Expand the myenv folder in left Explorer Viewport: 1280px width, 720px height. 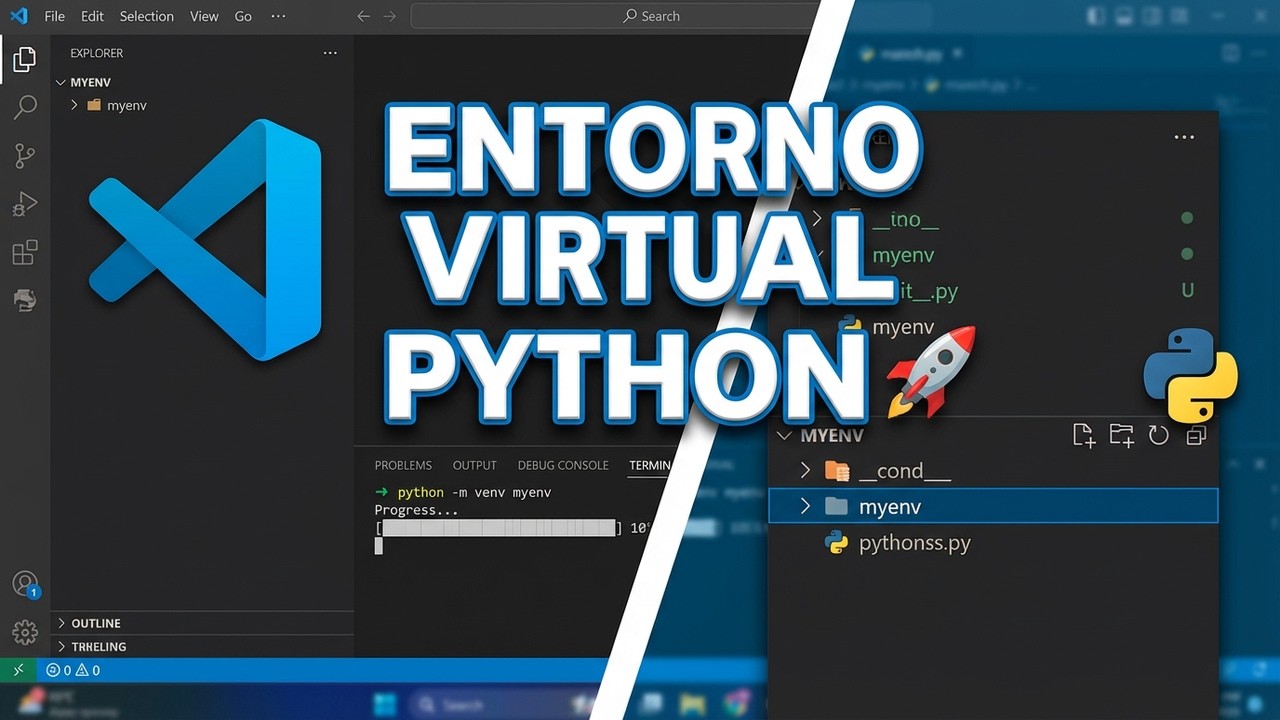point(74,105)
